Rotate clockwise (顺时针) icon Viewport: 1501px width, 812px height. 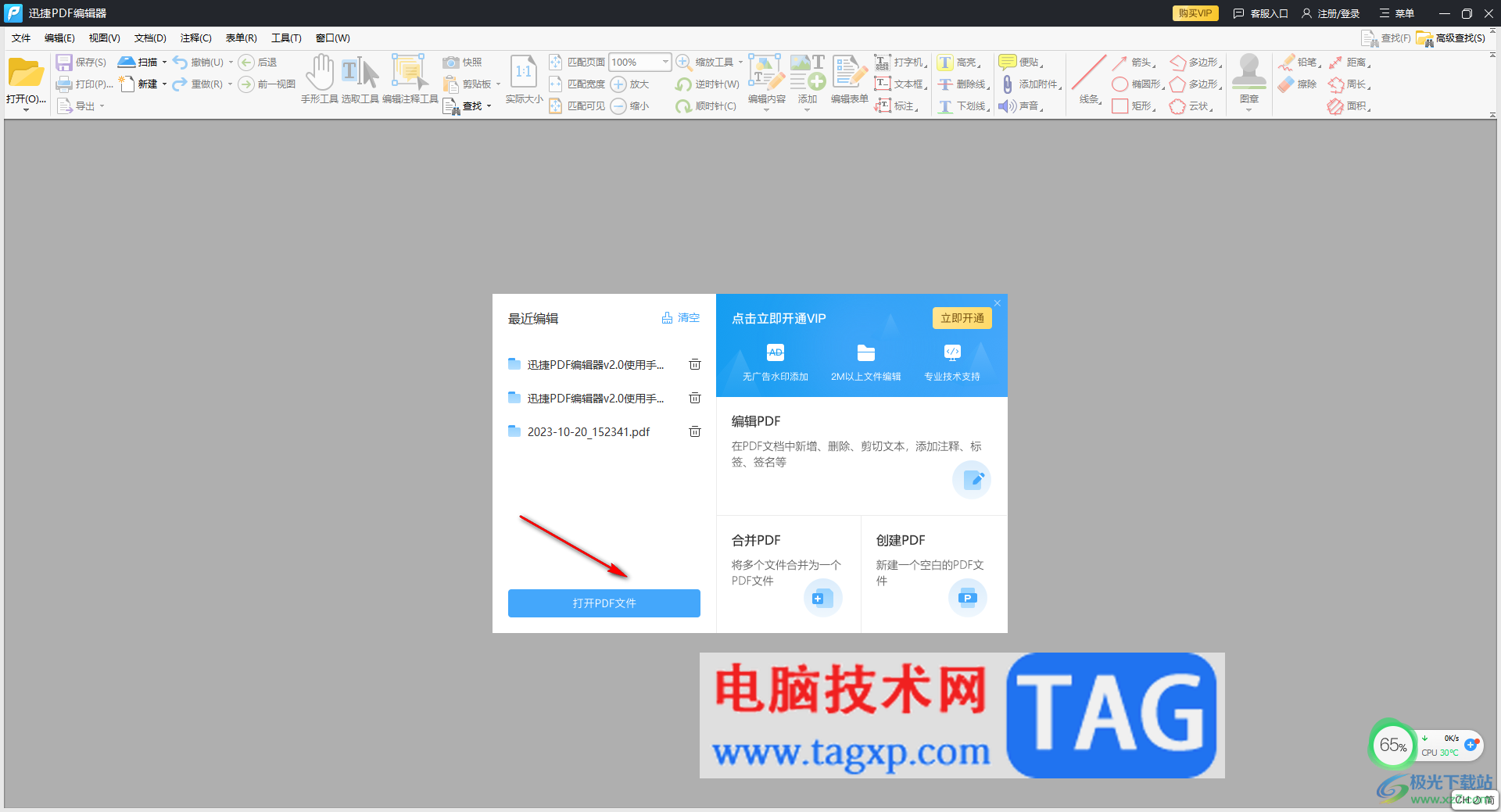click(x=684, y=106)
